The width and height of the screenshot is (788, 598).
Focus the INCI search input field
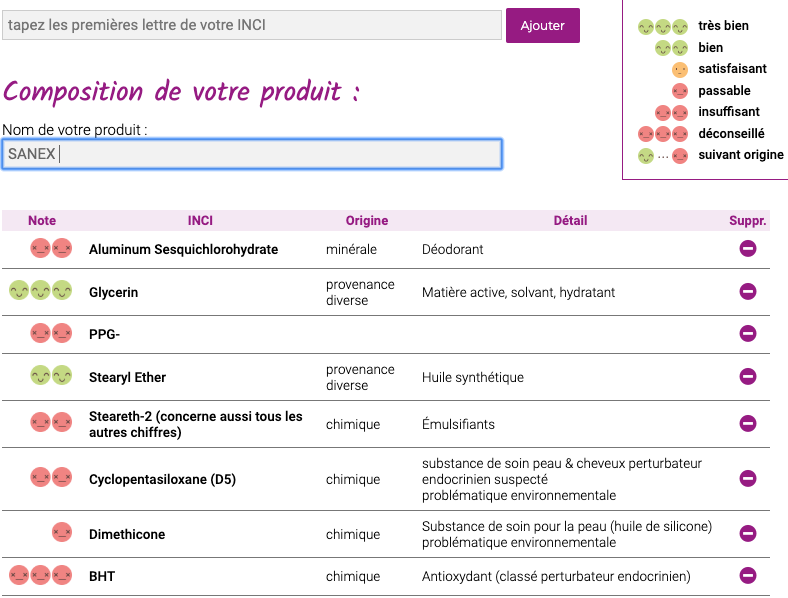tap(252, 25)
